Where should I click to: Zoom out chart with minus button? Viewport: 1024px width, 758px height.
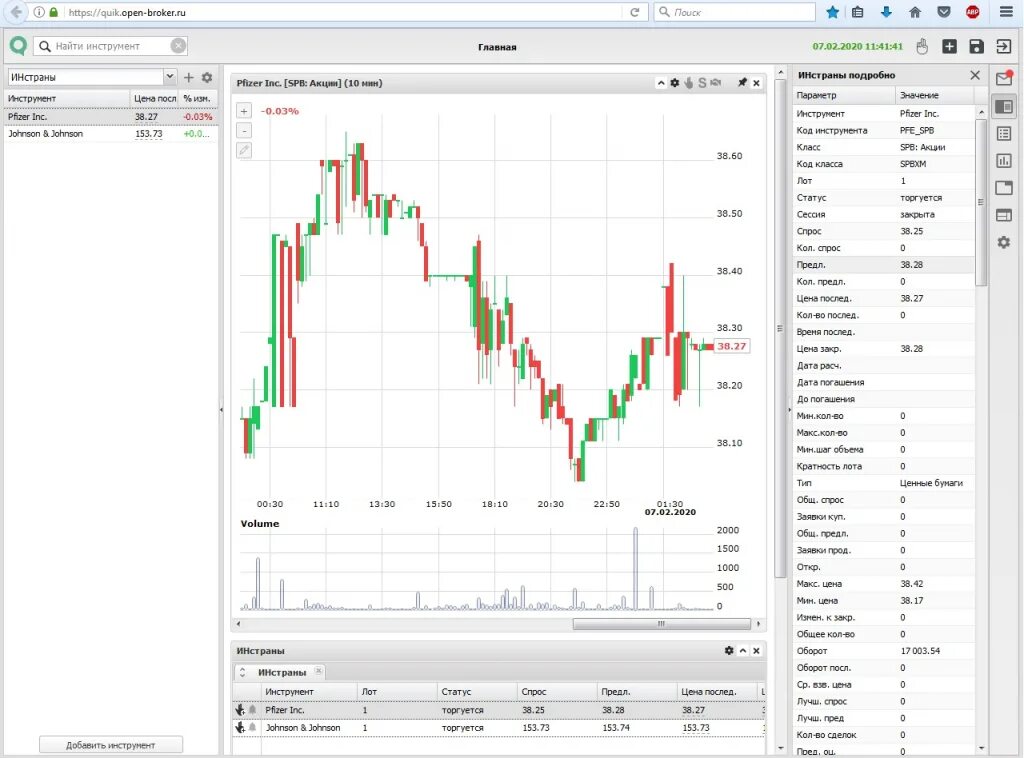(244, 131)
